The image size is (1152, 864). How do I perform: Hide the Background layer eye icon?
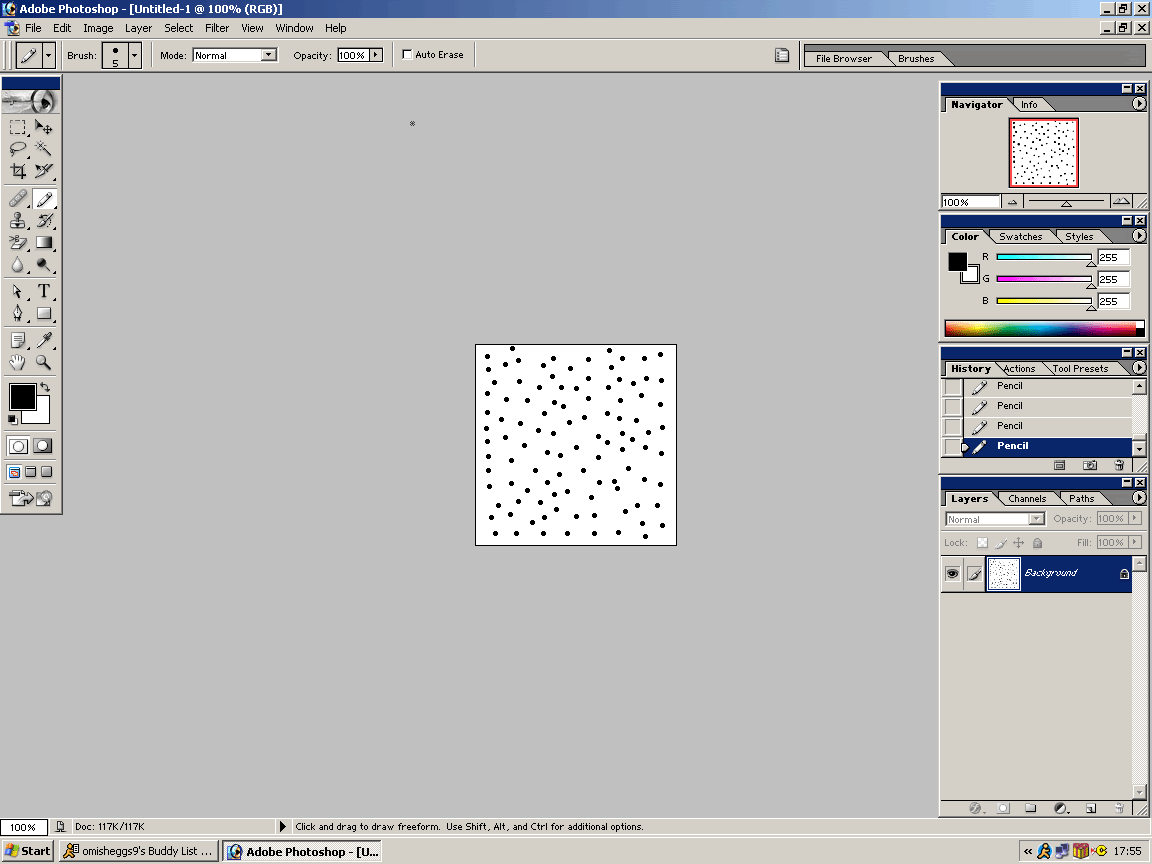point(952,573)
